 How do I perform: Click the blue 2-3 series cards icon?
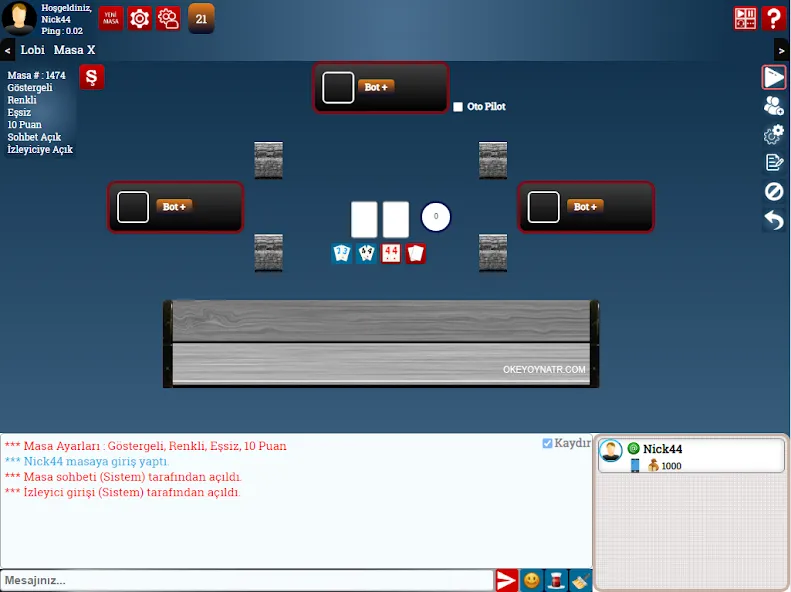point(342,253)
